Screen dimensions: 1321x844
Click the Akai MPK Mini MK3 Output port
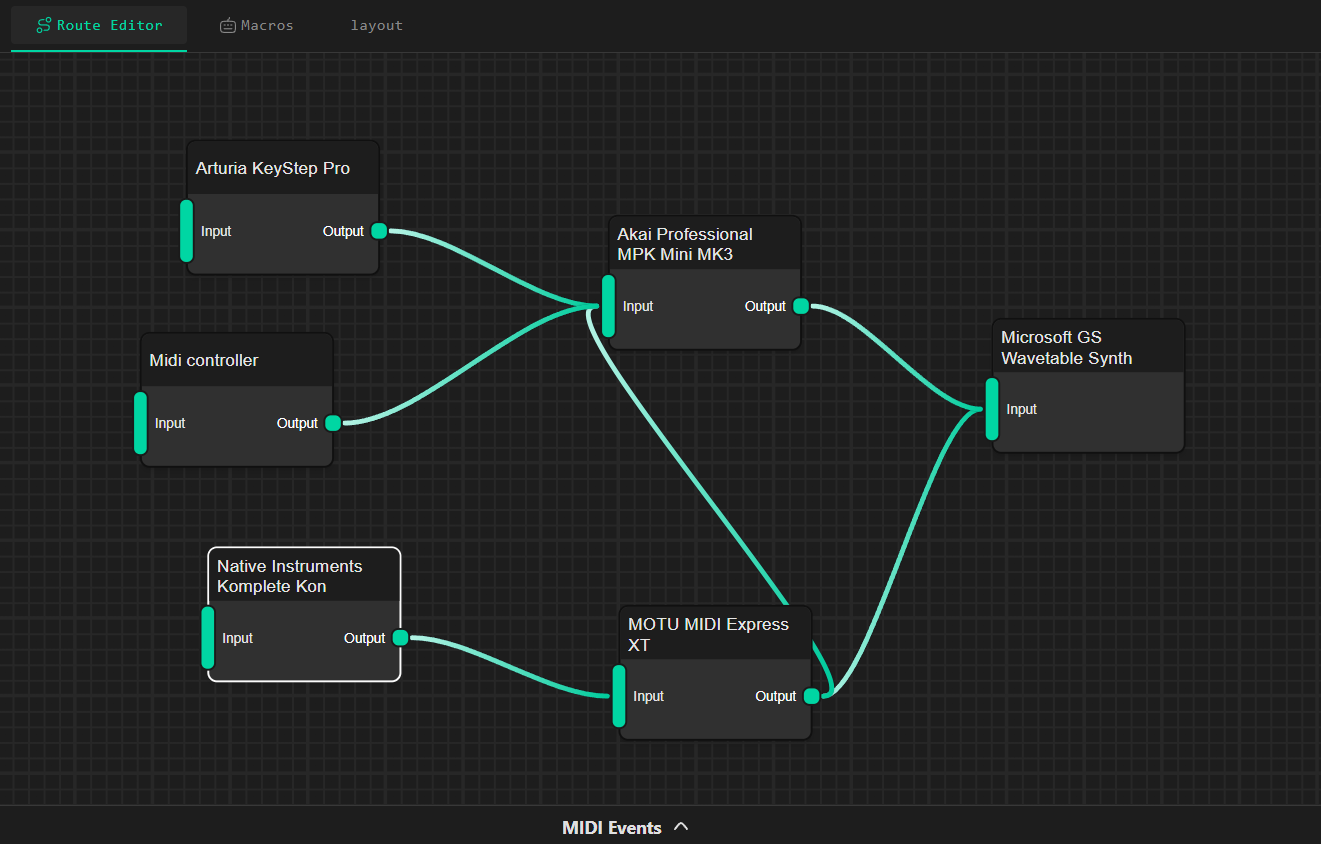pyautogui.click(x=799, y=306)
